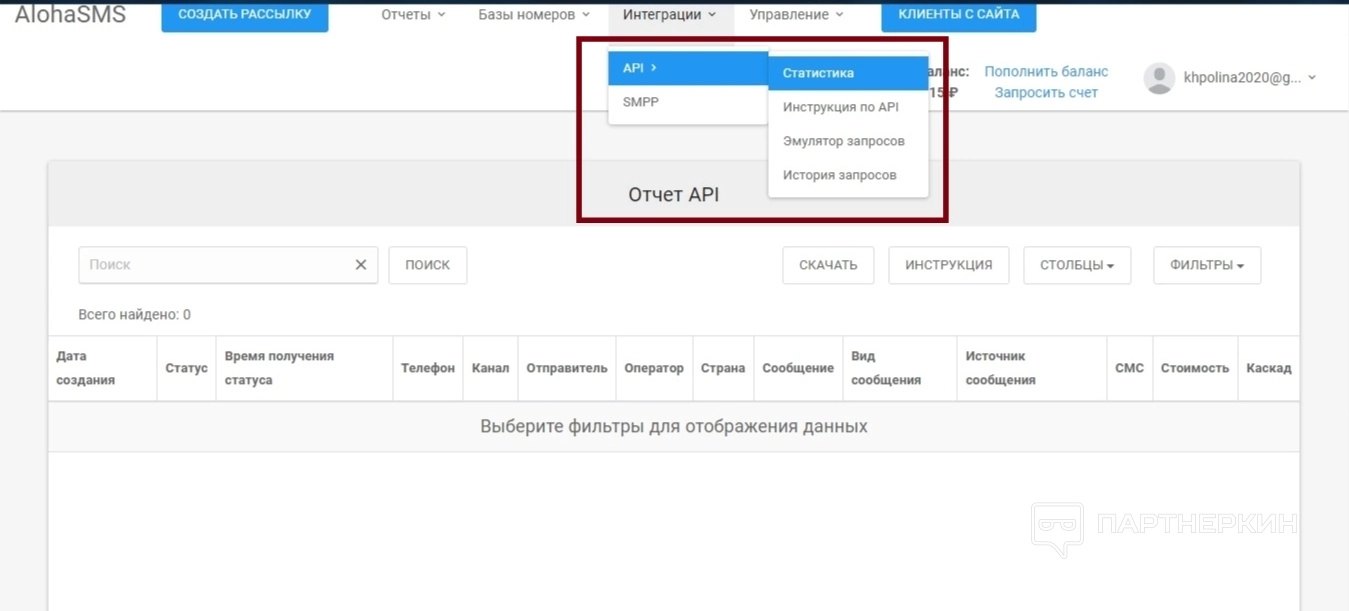Click the СМС column header
Viewport: 1349px width, 611px height.
pyautogui.click(x=1129, y=368)
